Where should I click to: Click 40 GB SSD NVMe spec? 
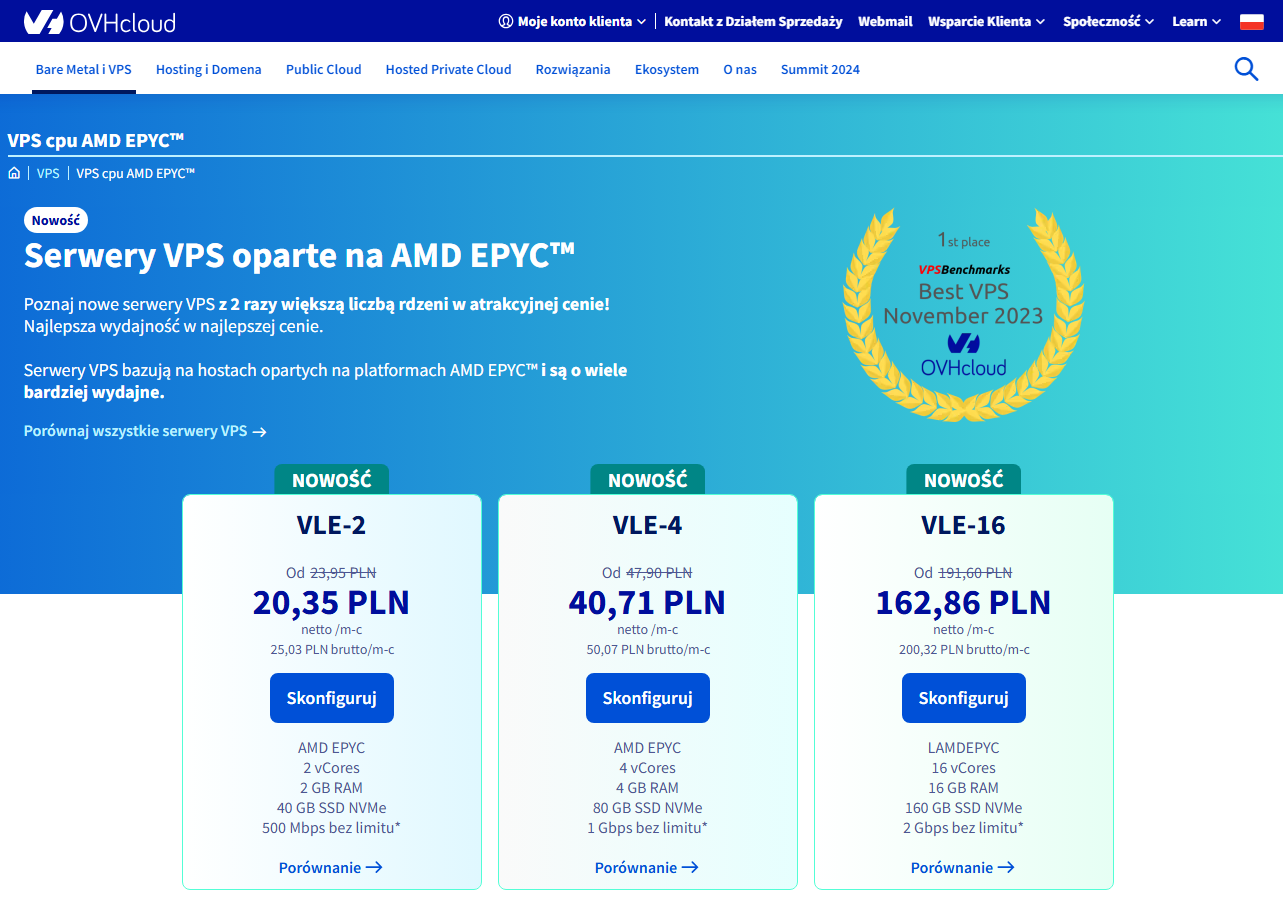coord(332,808)
